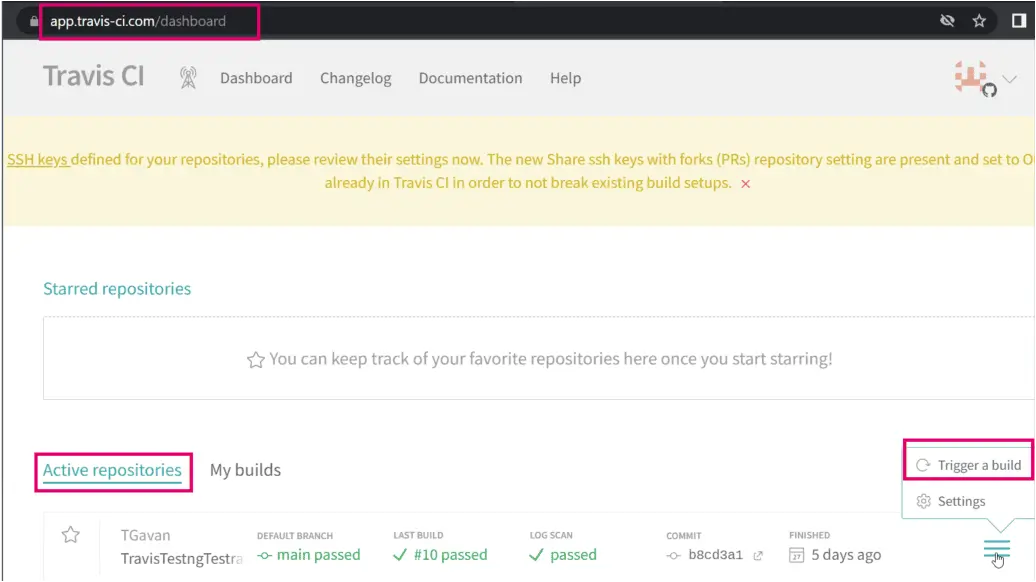The width and height of the screenshot is (1036, 582).
Task: Click the crossed-out eye icon in the address bar
Action: pyautogui.click(x=947, y=21)
